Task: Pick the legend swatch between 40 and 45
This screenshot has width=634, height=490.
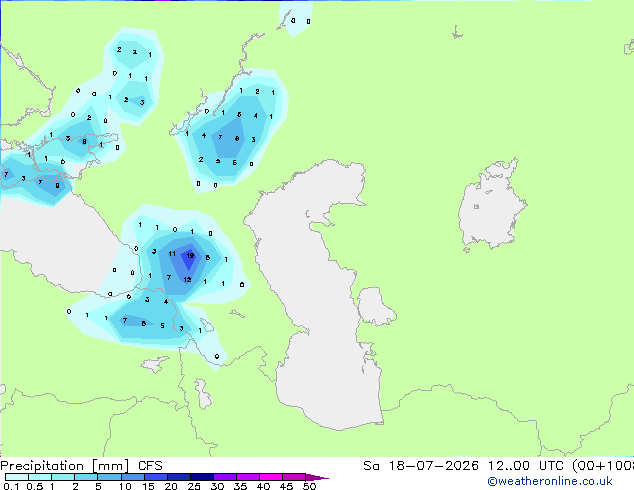Action: [x=271, y=477]
